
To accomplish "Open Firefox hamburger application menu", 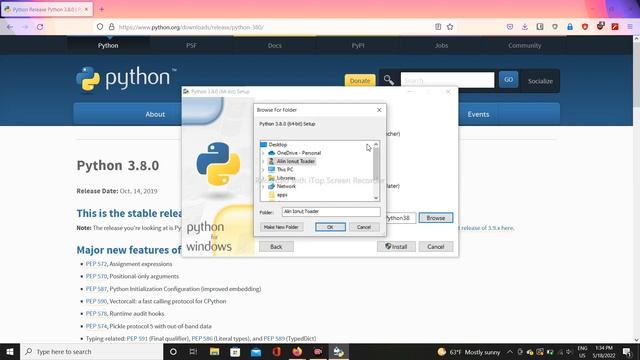I will tap(630, 27).
